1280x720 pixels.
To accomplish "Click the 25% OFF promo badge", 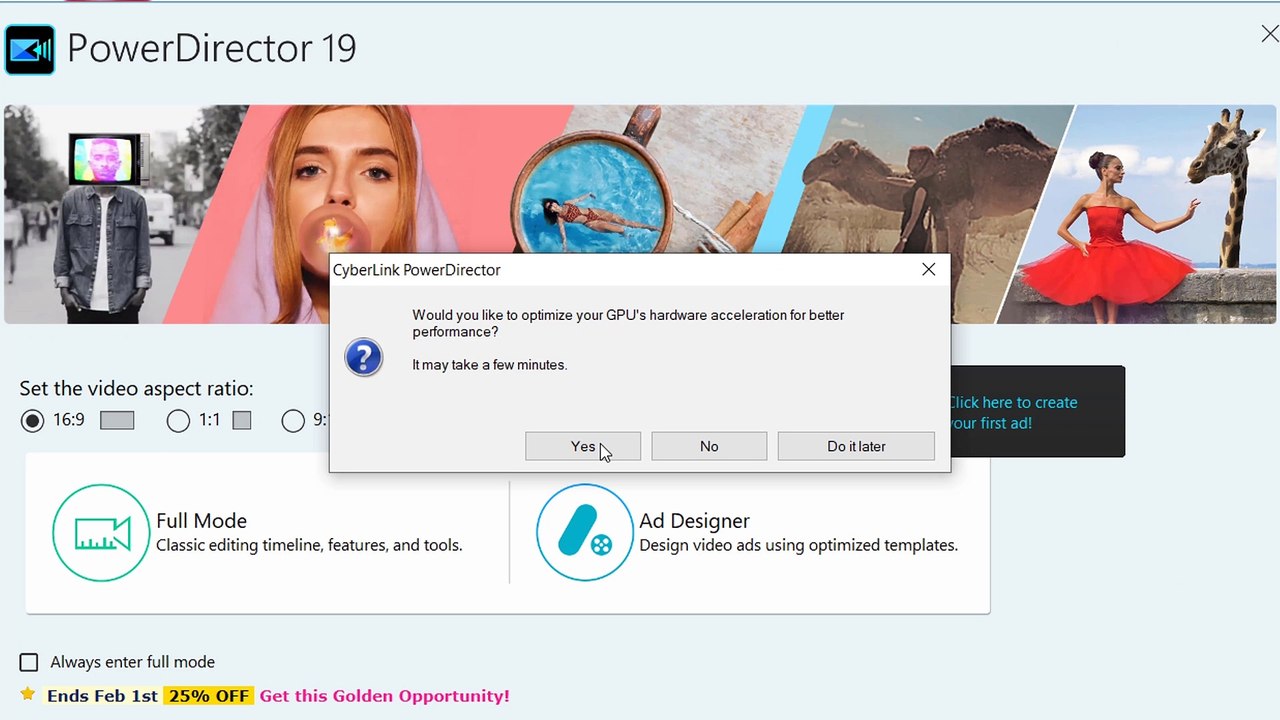I will (209, 696).
